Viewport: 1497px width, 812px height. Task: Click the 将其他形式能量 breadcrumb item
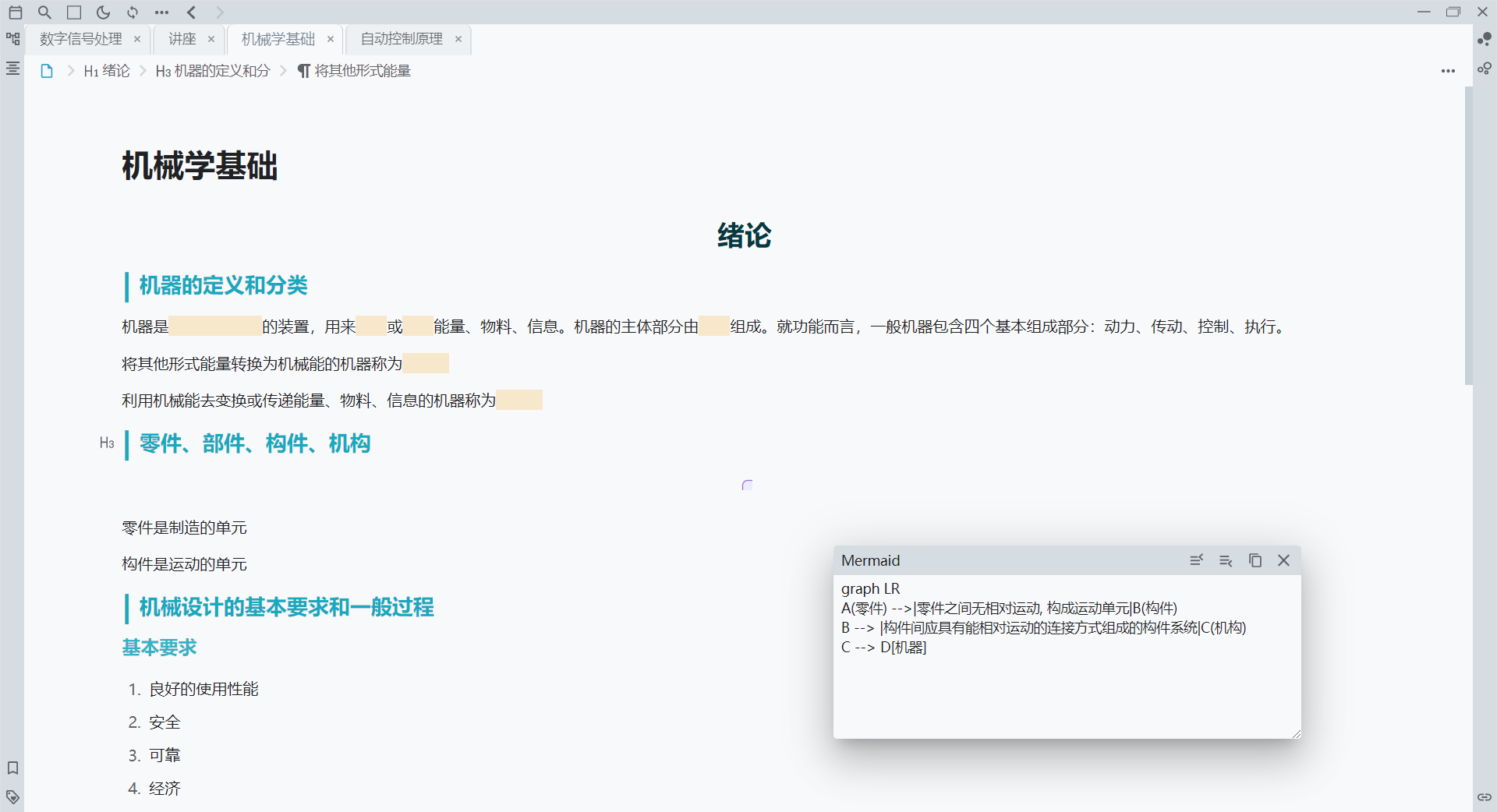point(361,70)
